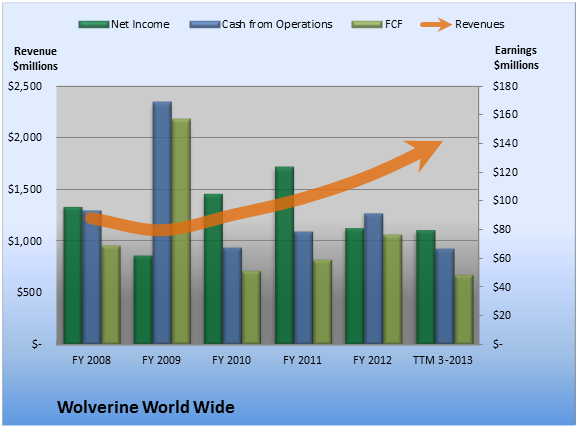Click the $2,000 left axis value
The image size is (577, 427).
coord(25,138)
